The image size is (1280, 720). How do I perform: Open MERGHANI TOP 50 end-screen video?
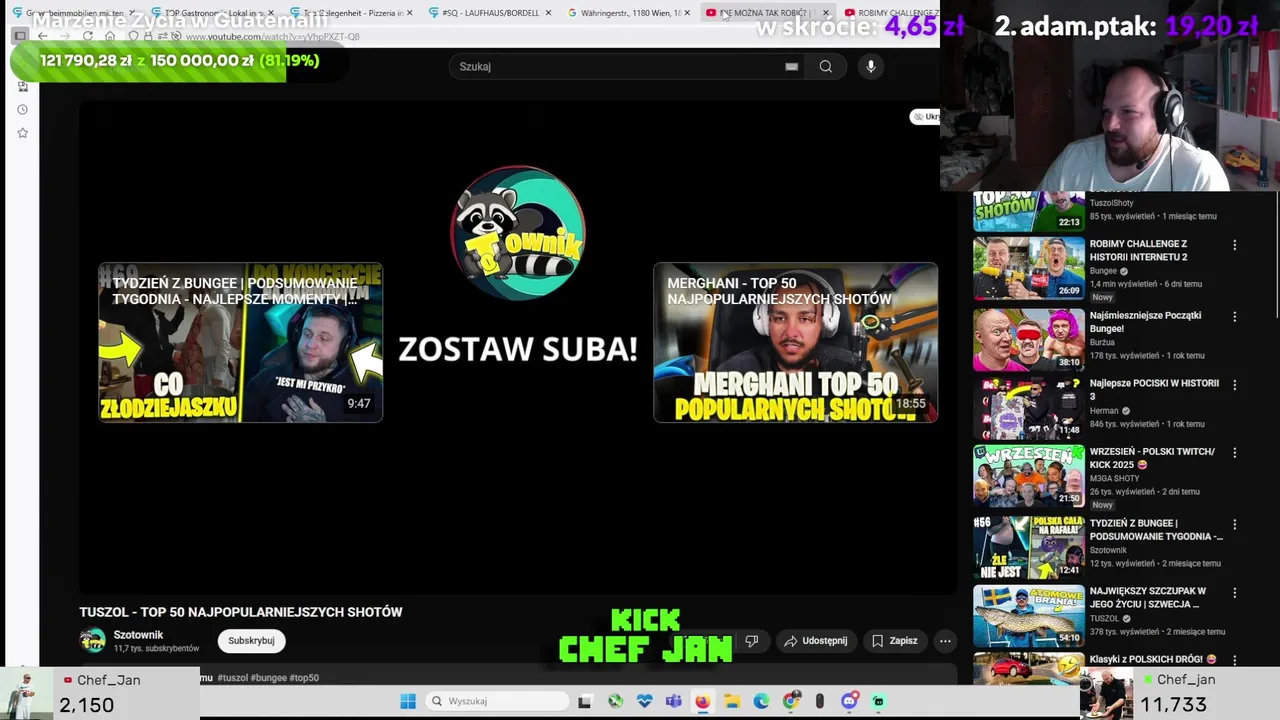(795, 342)
